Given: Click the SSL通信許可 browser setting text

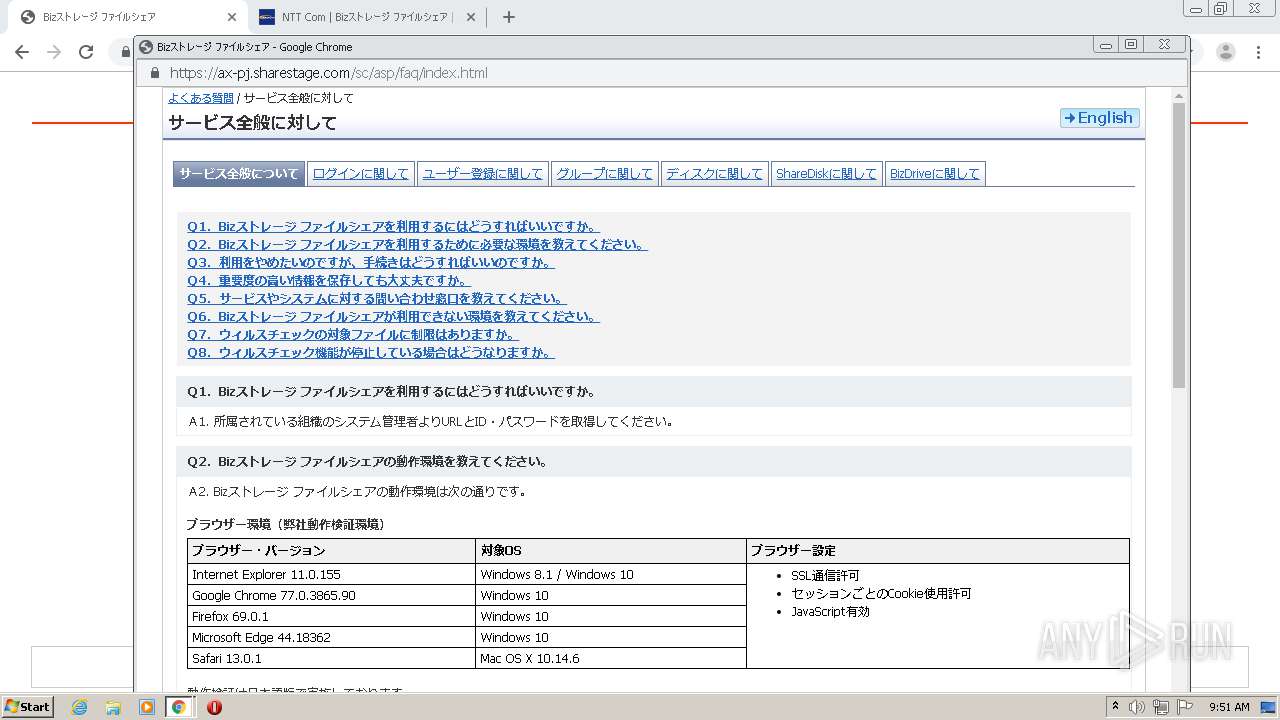Looking at the screenshot, I should [825, 576].
